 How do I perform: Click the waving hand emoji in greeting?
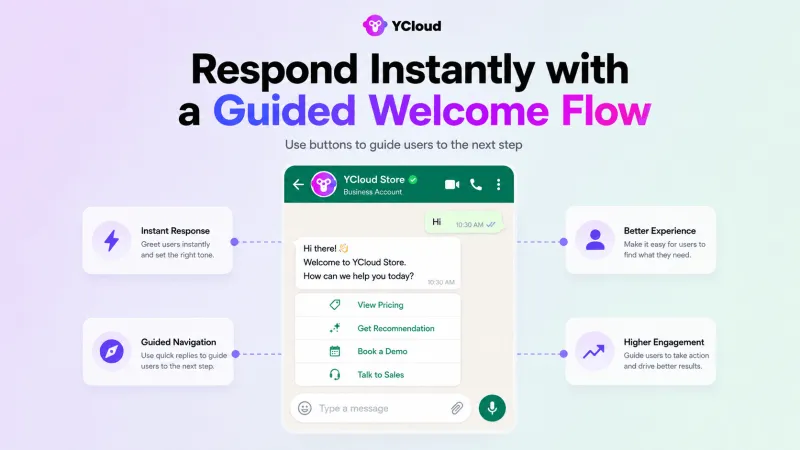click(343, 248)
